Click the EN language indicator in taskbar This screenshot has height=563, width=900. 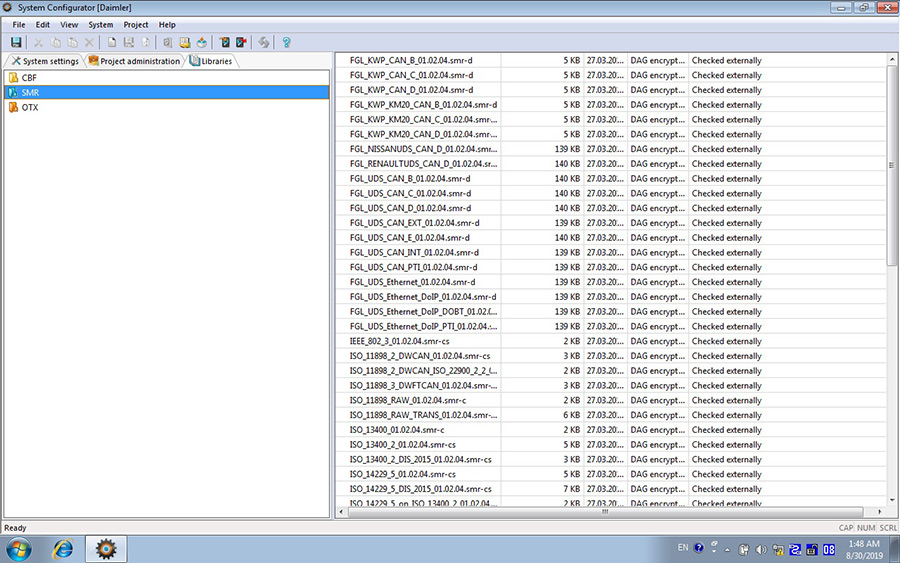[683, 548]
